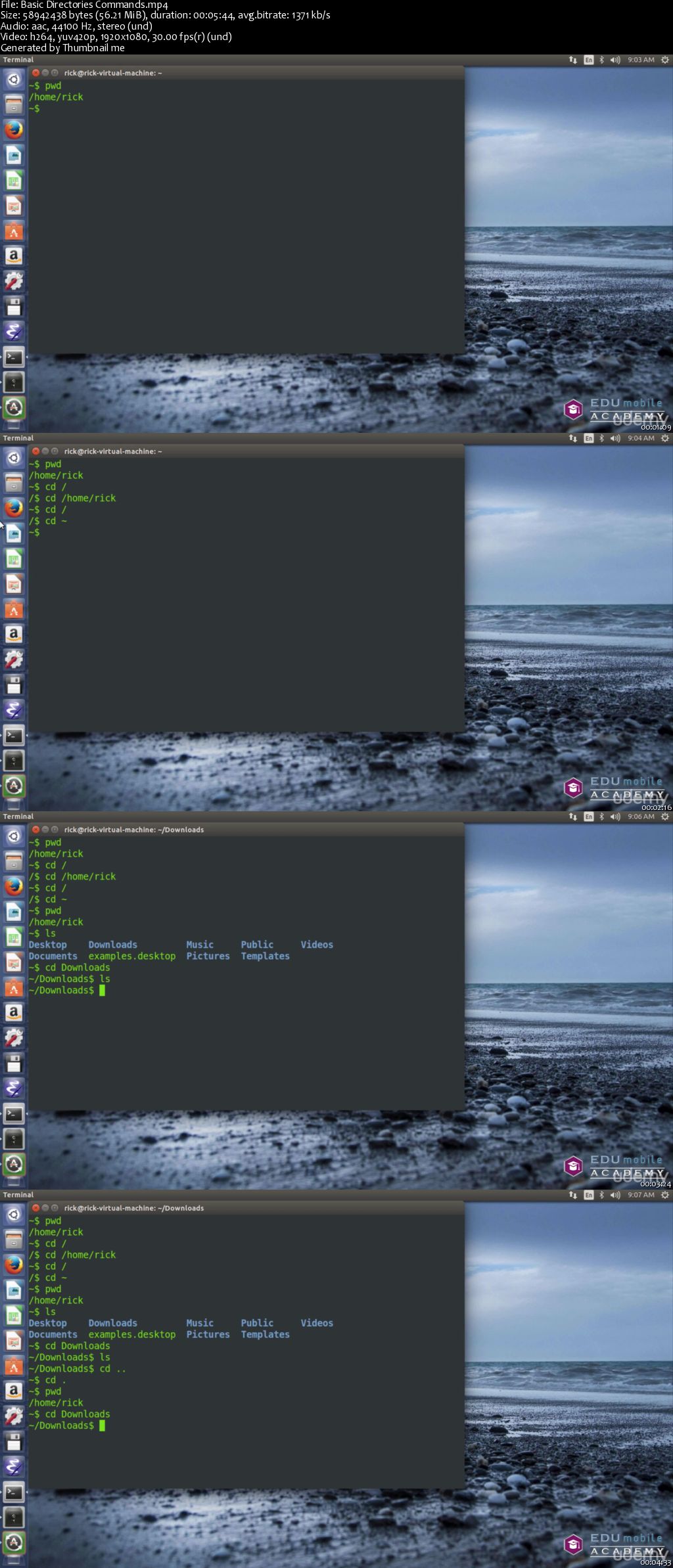
Task: Click the green cursor block in 9:06 AM terminal
Action: pos(102,991)
